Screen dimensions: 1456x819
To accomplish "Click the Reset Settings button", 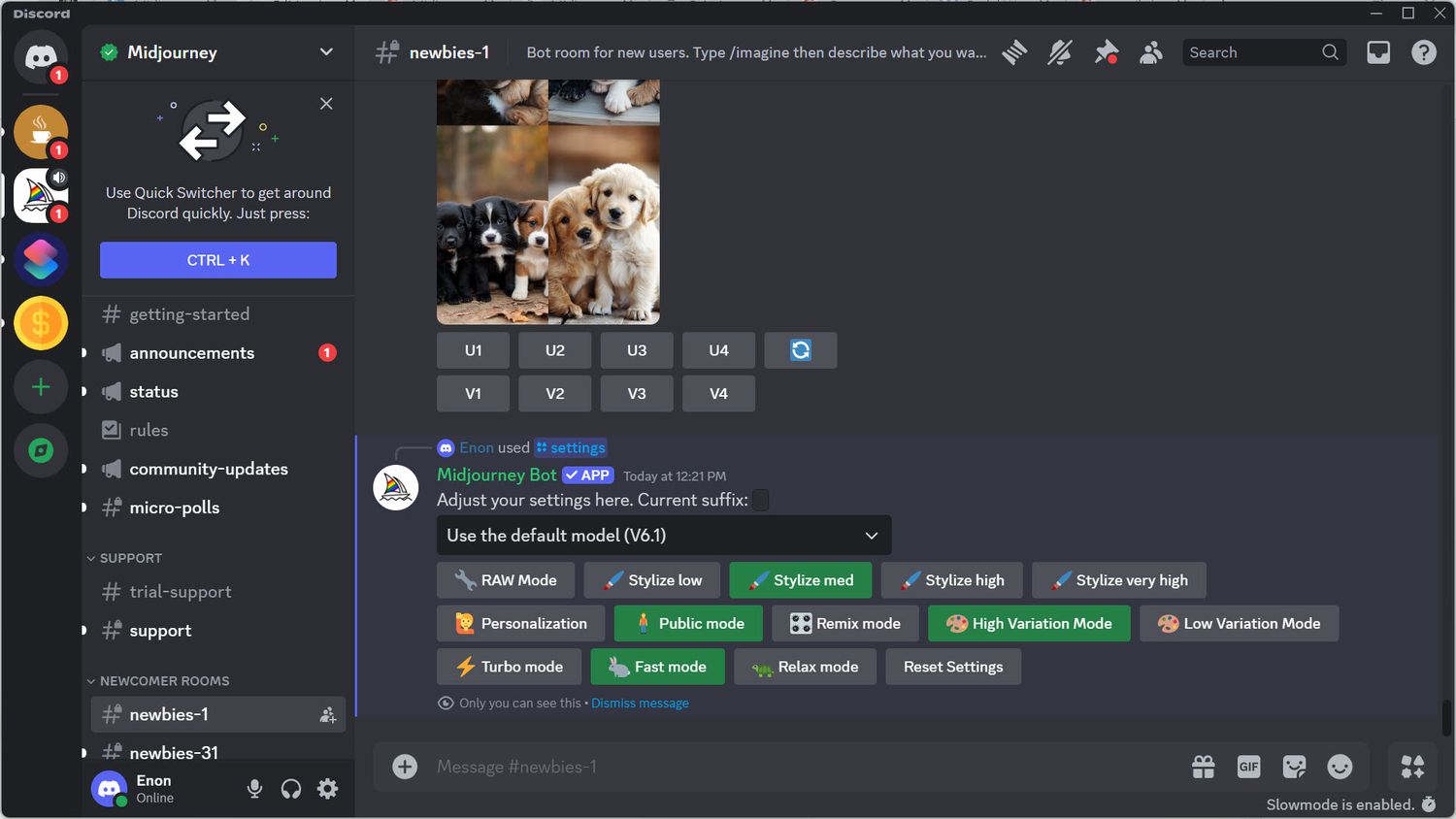I will click(x=952, y=668).
